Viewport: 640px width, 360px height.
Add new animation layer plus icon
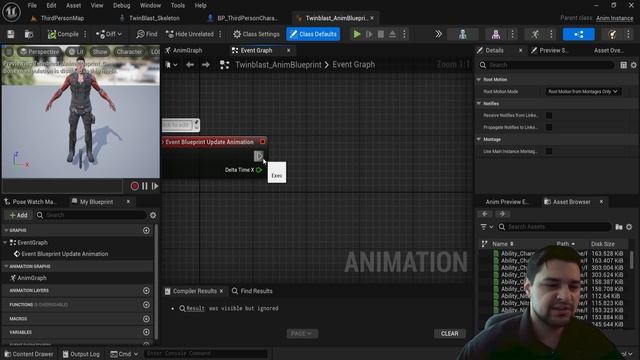point(146,291)
